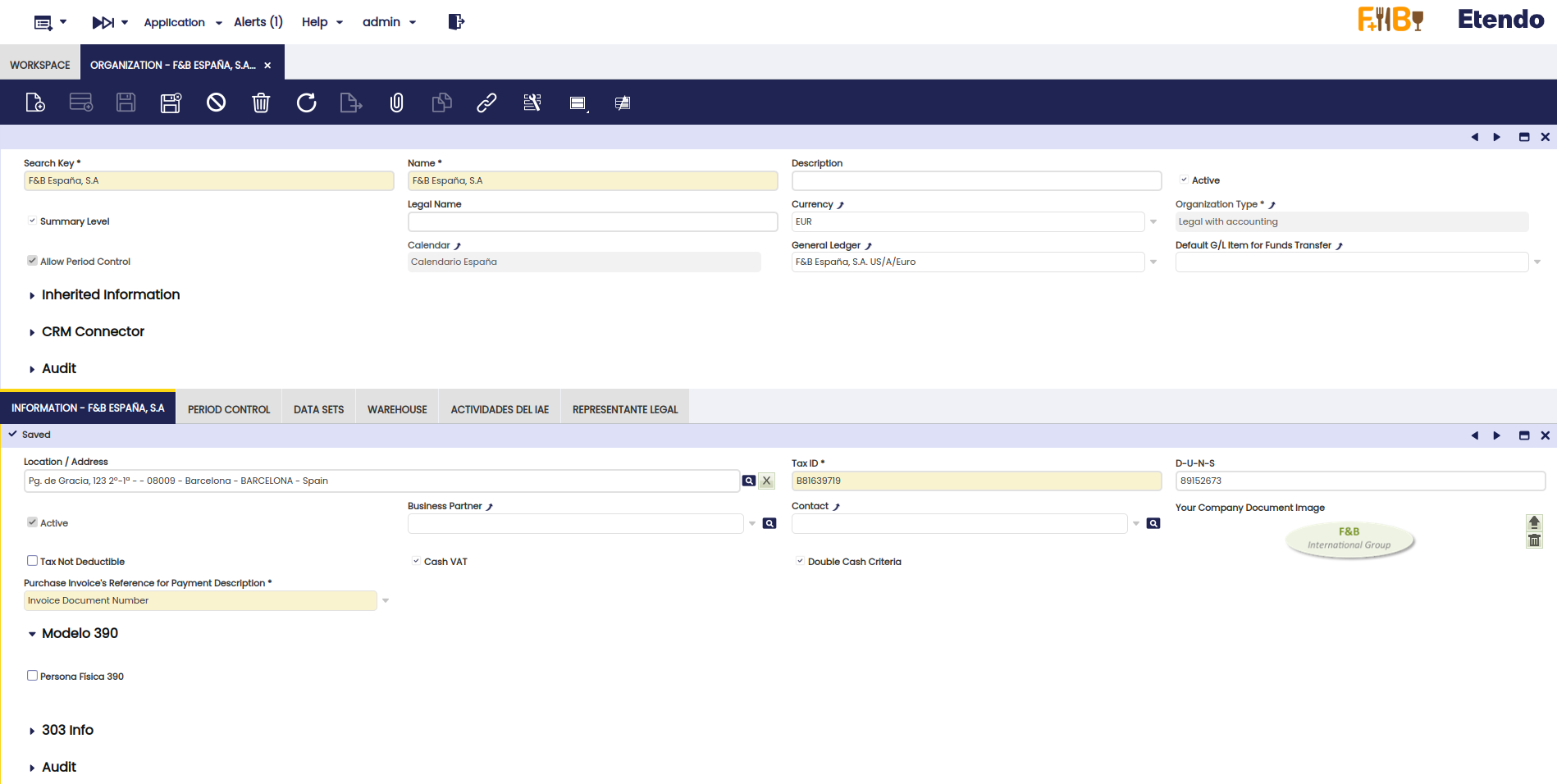Expand CRM Connector section
Image resolution: width=1557 pixels, height=784 pixels.
tap(85, 331)
